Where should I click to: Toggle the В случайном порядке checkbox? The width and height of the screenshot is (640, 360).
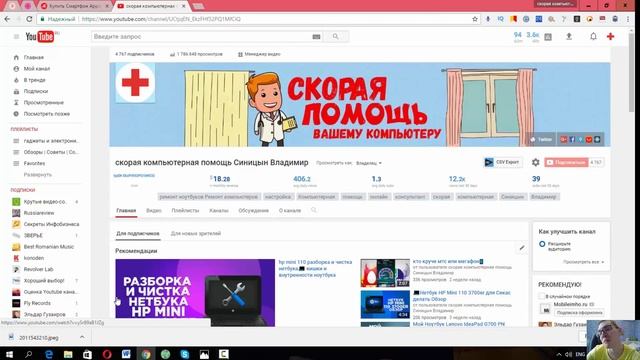pos(541,296)
